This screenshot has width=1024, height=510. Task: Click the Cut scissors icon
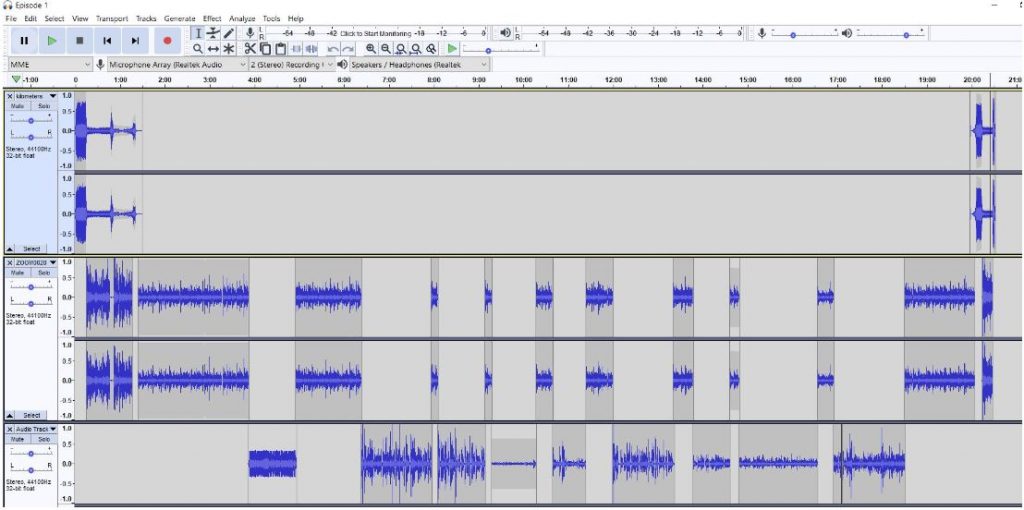coord(251,48)
